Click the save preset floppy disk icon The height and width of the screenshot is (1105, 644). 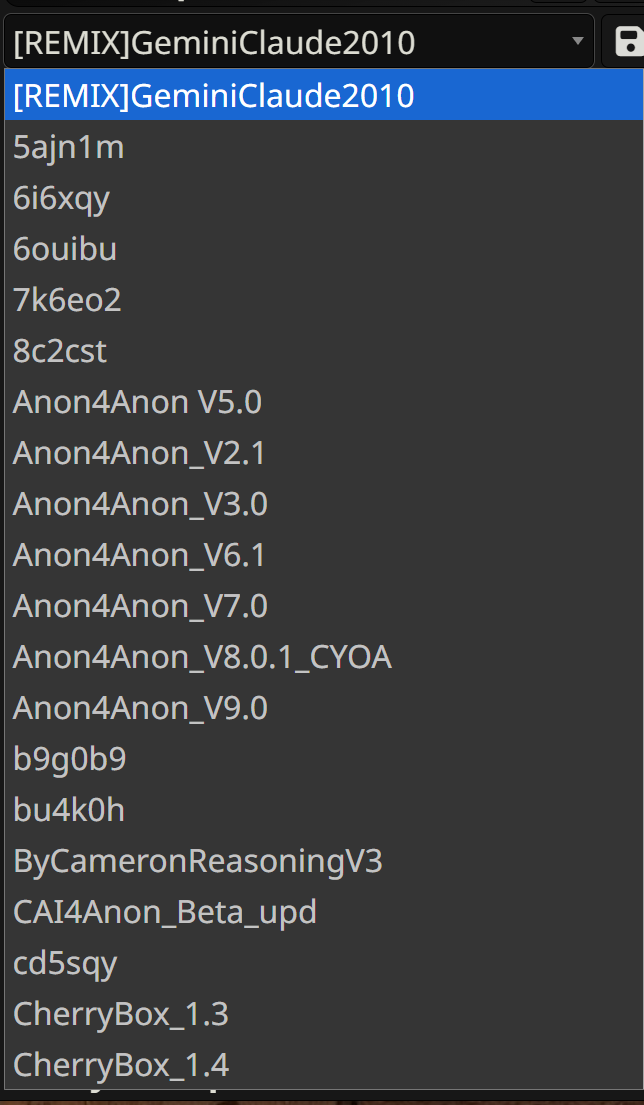coord(628,42)
